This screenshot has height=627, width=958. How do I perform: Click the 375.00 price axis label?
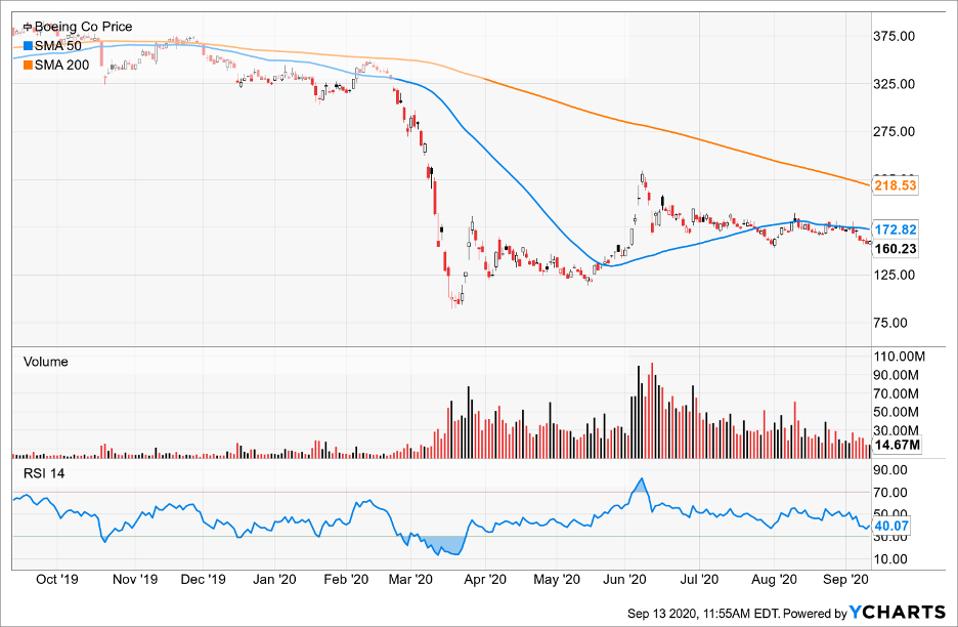(x=895, y=37)
